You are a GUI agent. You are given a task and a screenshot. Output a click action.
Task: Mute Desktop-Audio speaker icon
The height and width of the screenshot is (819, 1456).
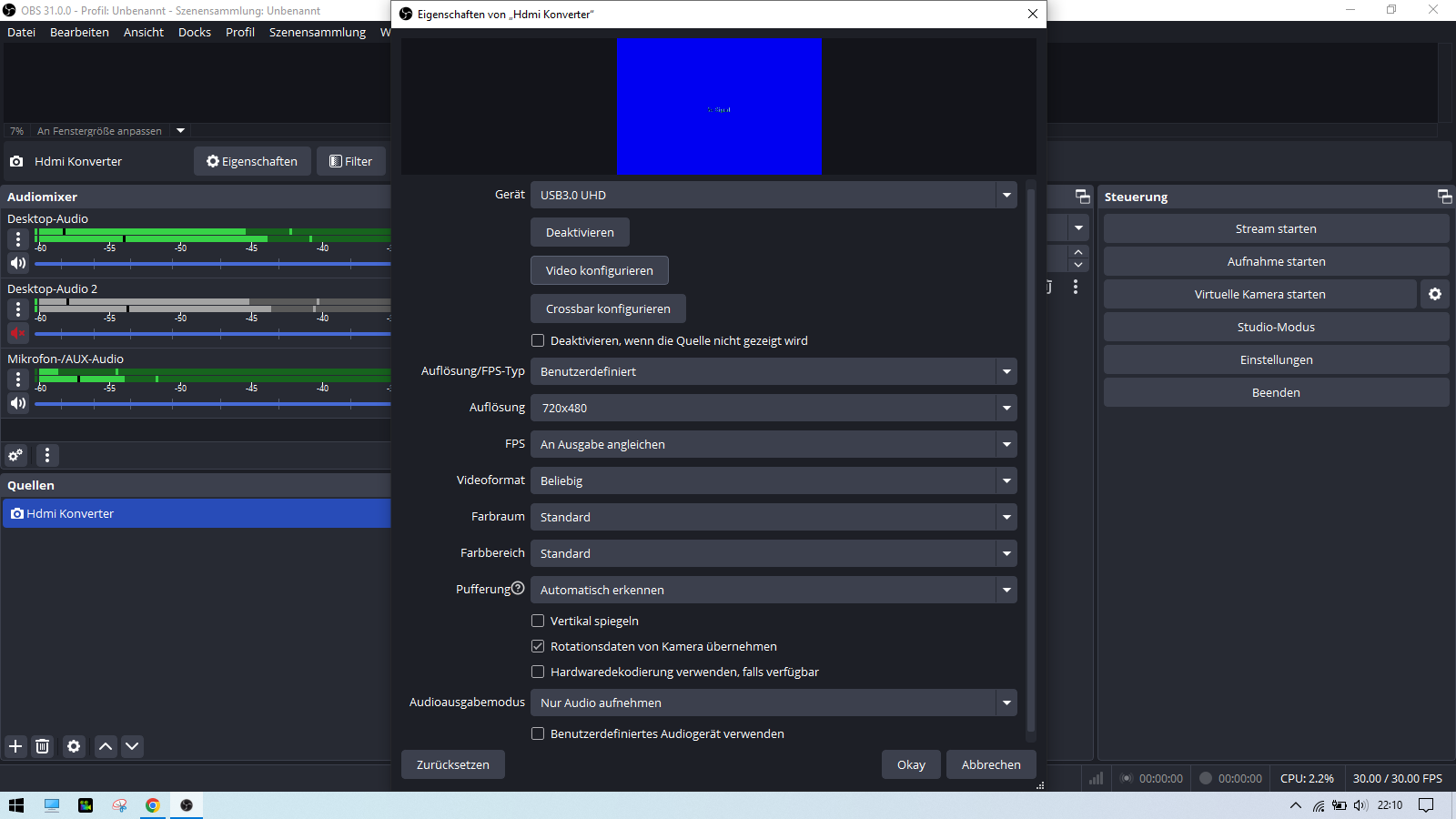coord(18,263)
